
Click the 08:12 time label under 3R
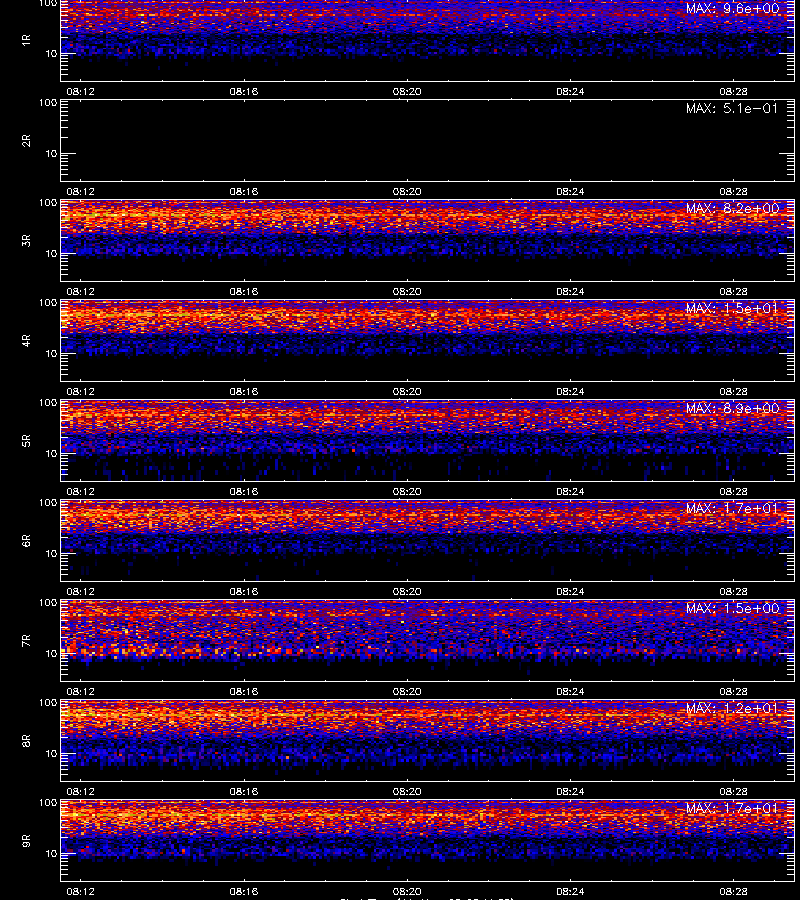click(x=80, y=292)
